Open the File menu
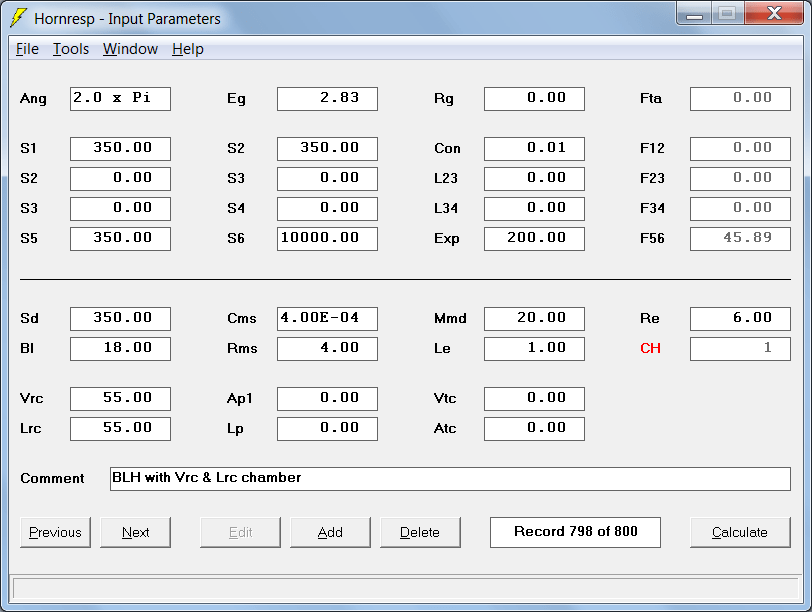Image resolution: width=812 pixels, height=612 pixels. coord(27,49)
